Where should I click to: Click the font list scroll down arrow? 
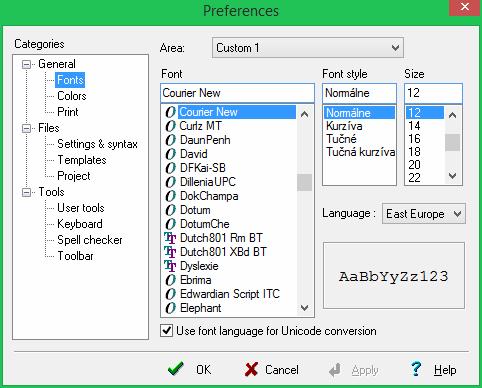coord(304,308)
